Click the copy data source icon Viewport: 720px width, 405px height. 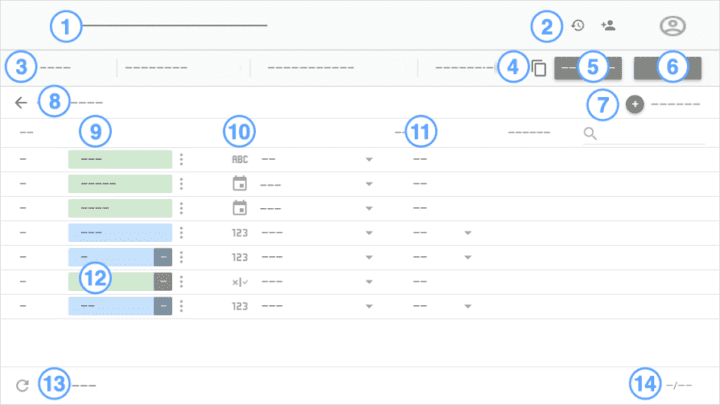pos(539,68)
